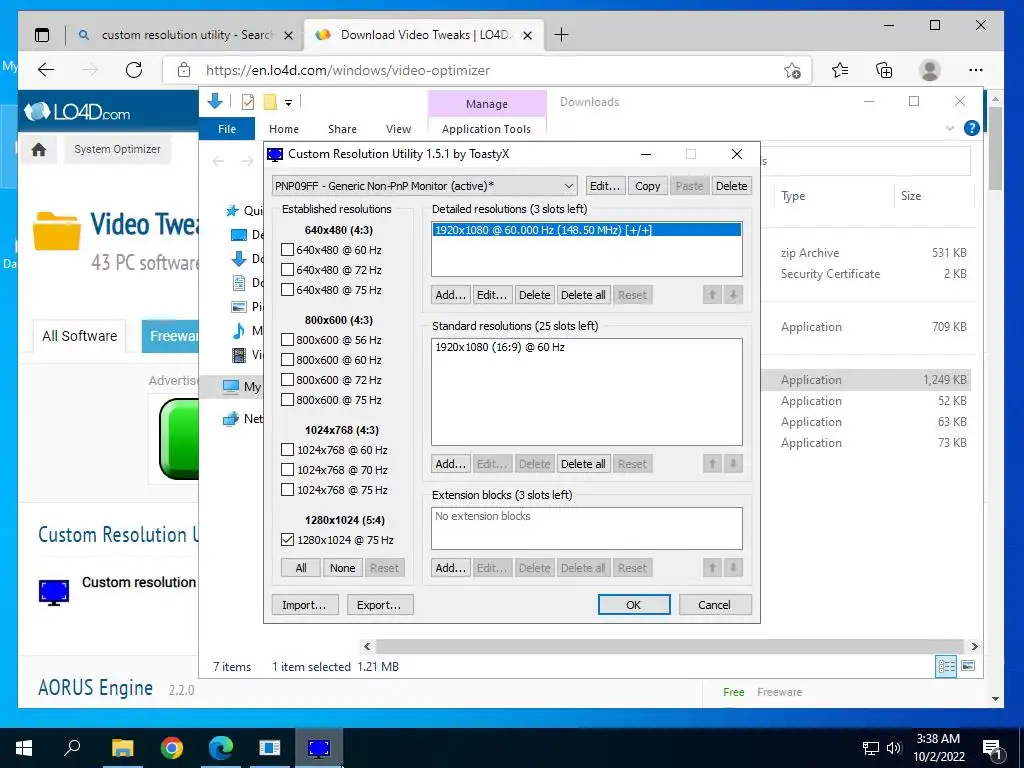Open the File menu in Explorer

pyautogui.click(x=227, y=129)
